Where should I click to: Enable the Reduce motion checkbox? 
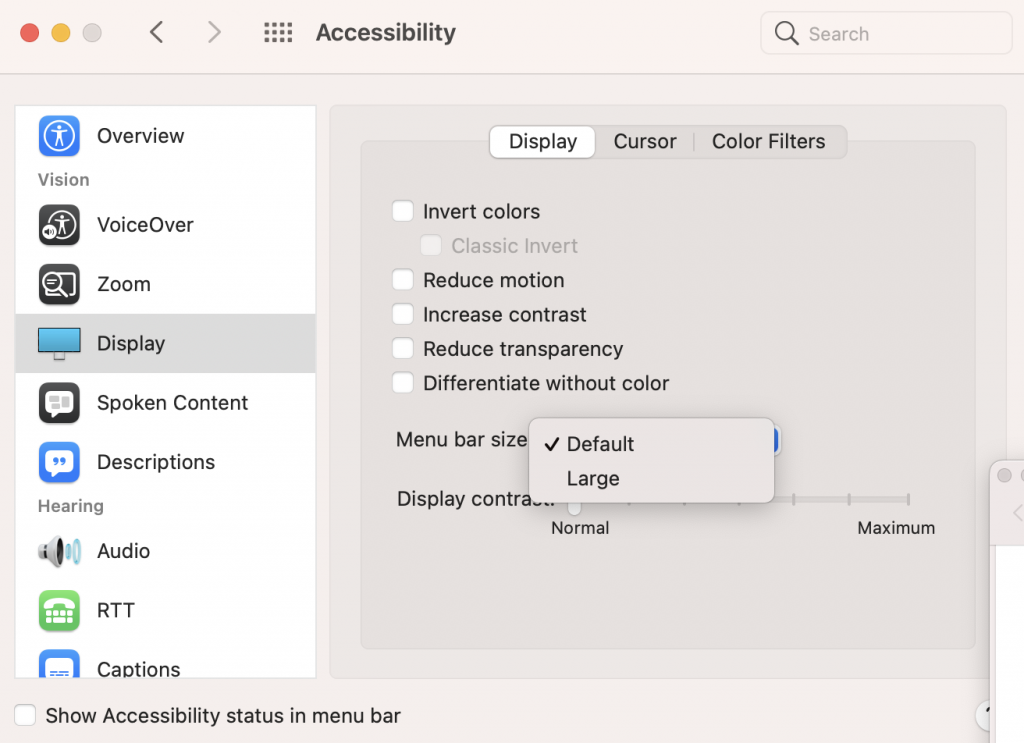pos(403,279)
